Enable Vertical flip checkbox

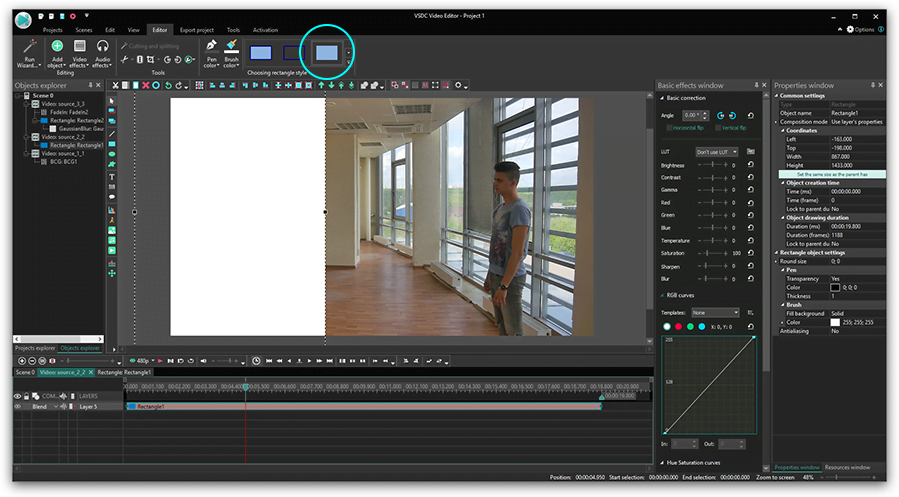(718, 128)
